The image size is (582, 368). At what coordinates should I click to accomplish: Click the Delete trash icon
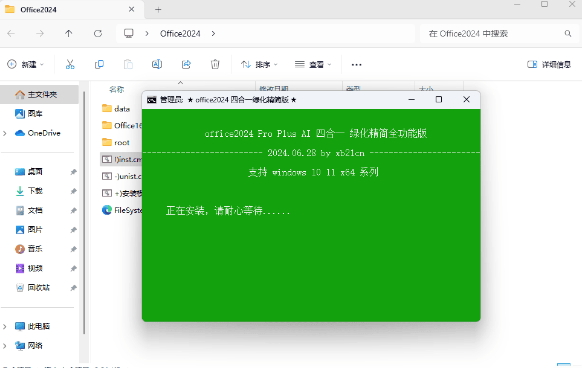coord(215,64)
